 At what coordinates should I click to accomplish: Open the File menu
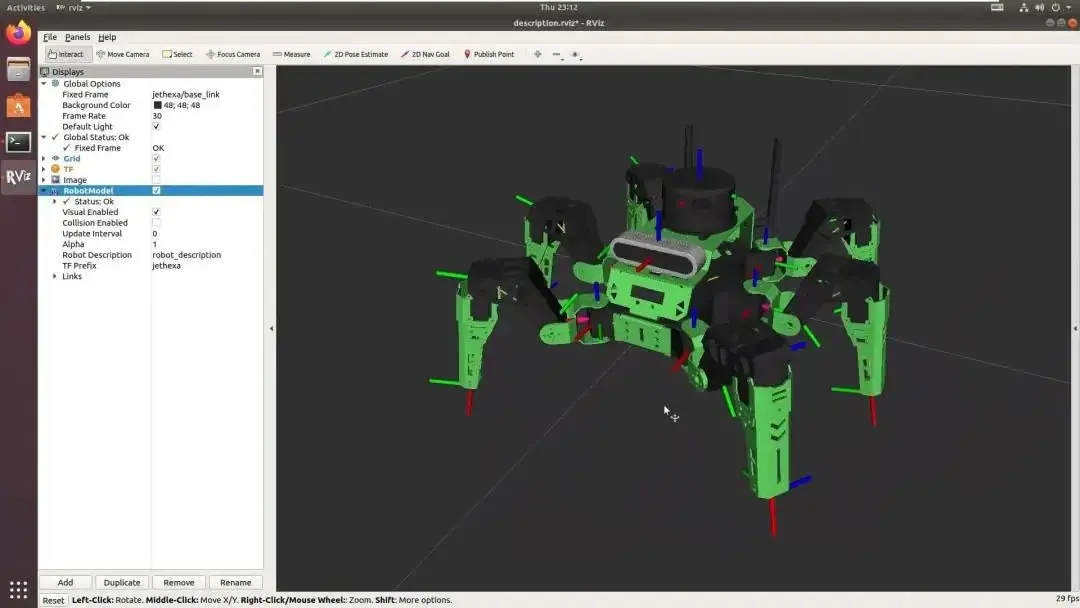click(x=50, y=37)
